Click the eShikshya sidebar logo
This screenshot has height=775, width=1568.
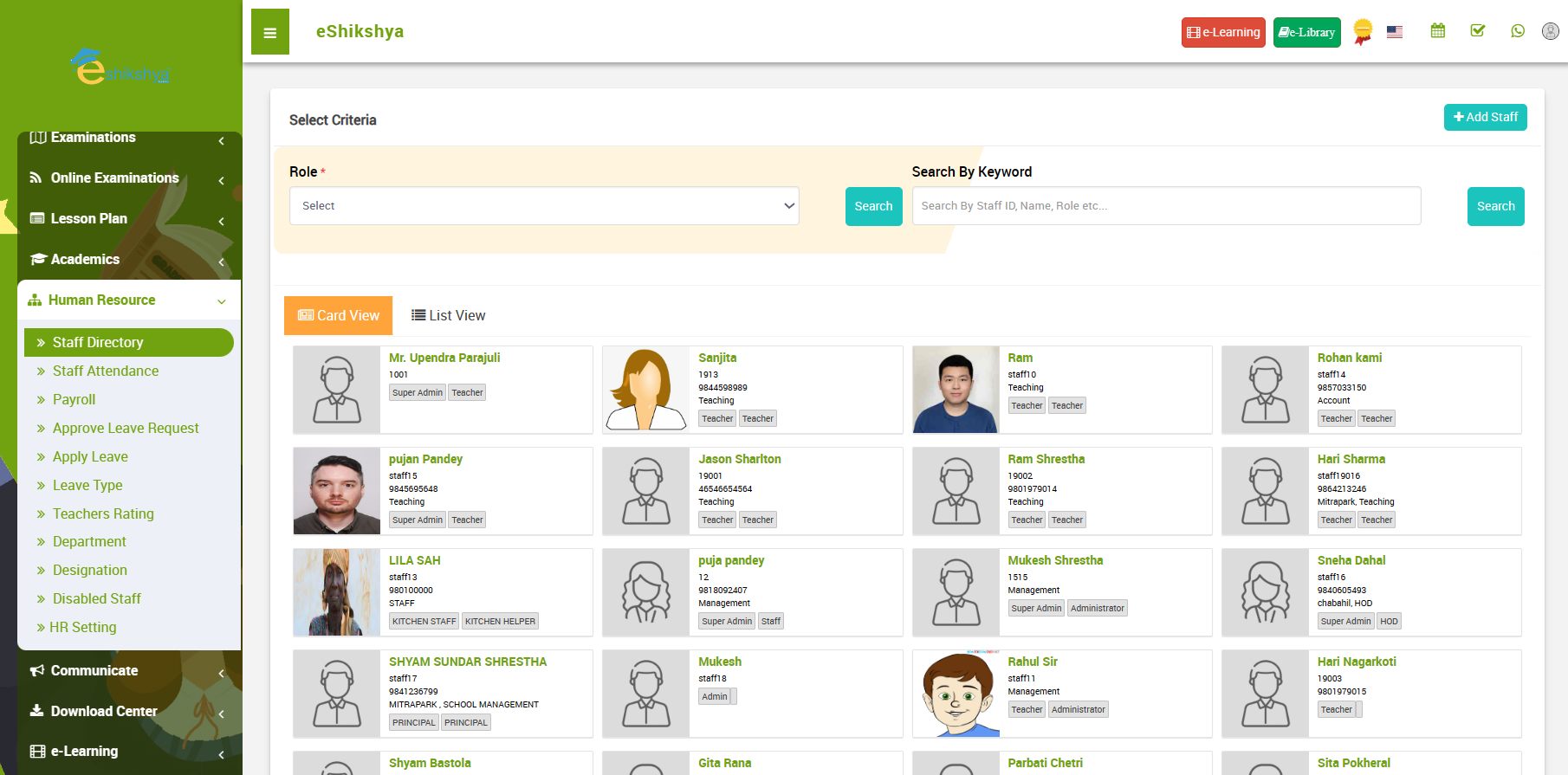[x=121, y=68]
